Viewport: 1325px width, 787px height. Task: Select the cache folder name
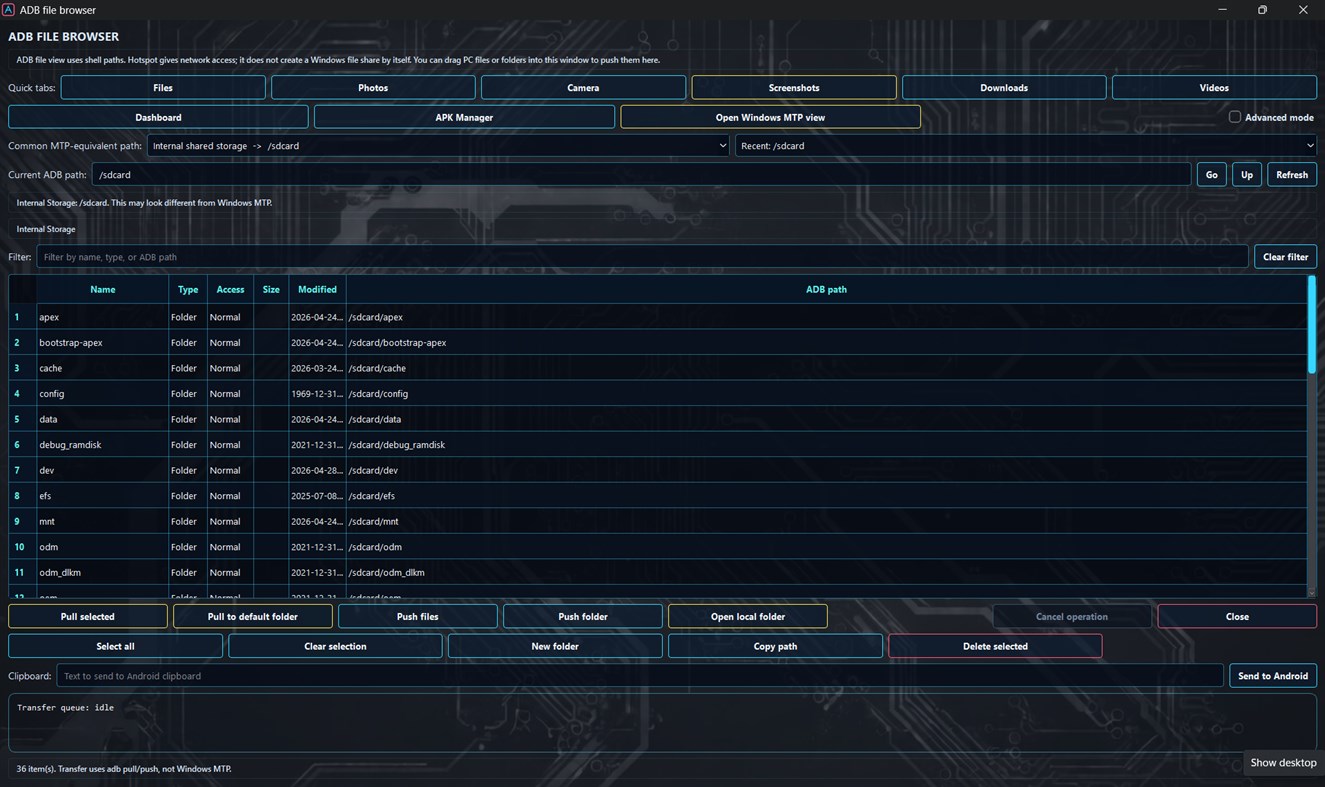click(50, 368)
